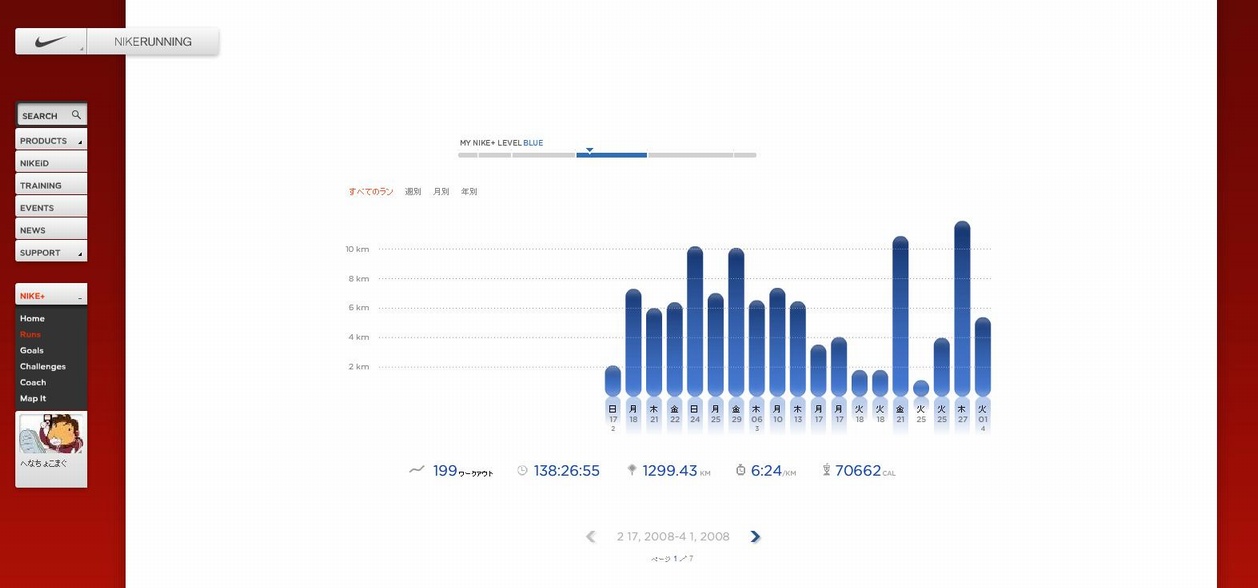Go to next date range arrow
The width and height of the screenshot is (1258, 588).
coord(755,537)
